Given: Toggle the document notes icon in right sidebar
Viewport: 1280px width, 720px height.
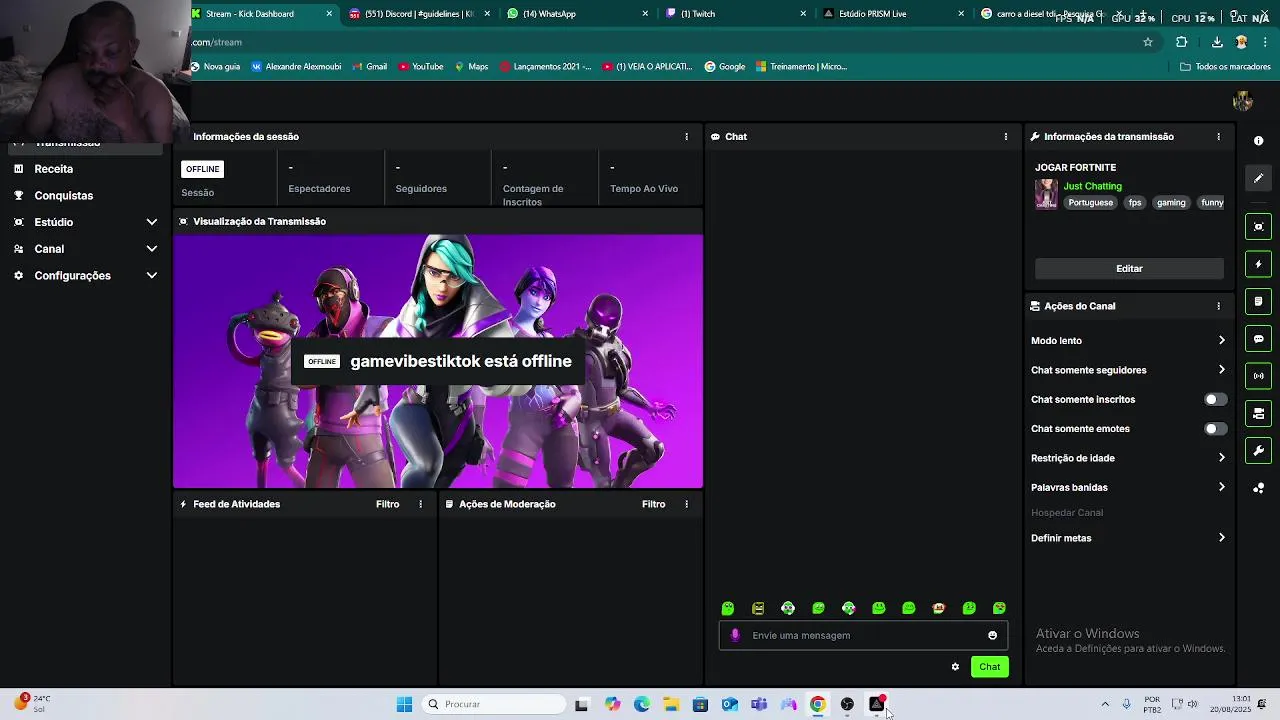Looking at the screenshot, I should pos(1258,301).
